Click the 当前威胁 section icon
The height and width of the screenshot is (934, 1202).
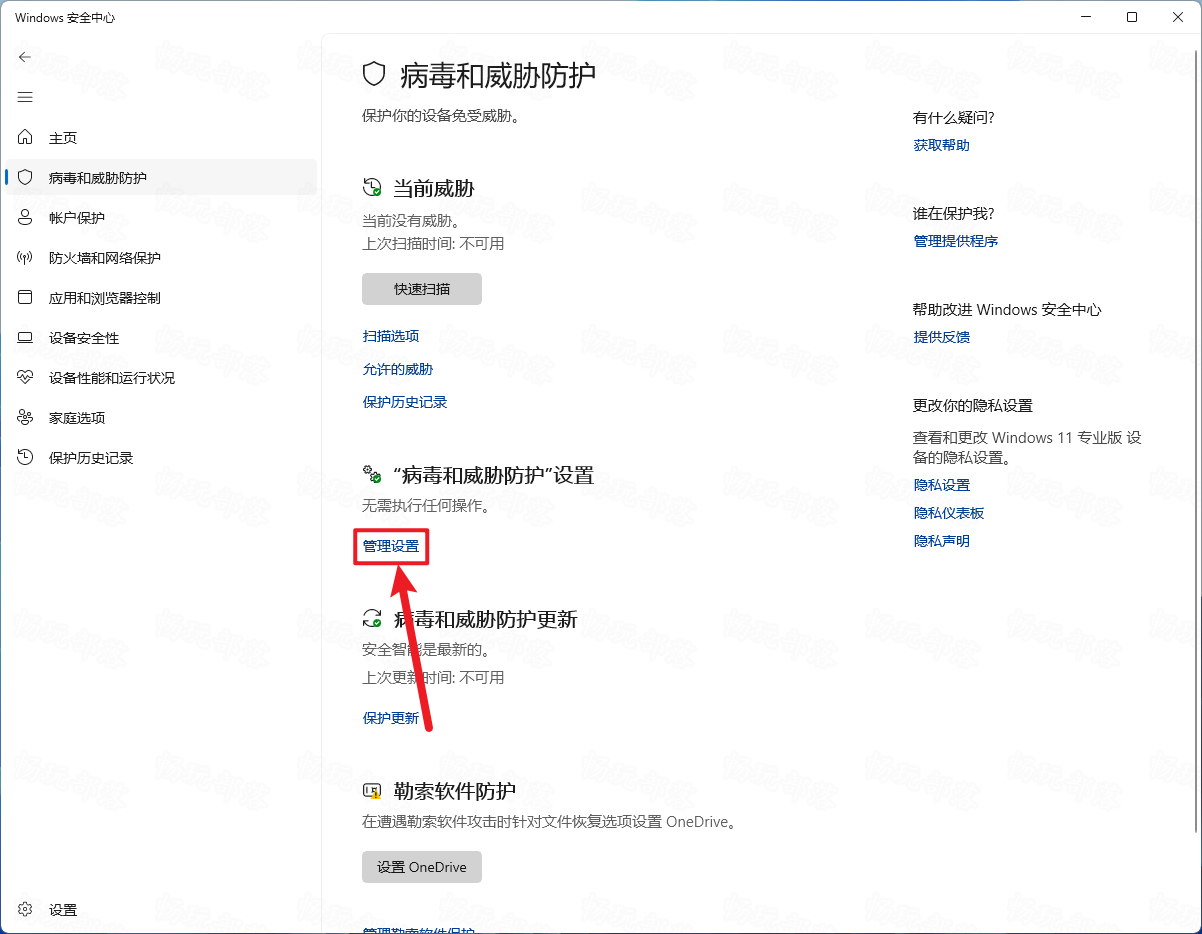click(x=372, y=188)
